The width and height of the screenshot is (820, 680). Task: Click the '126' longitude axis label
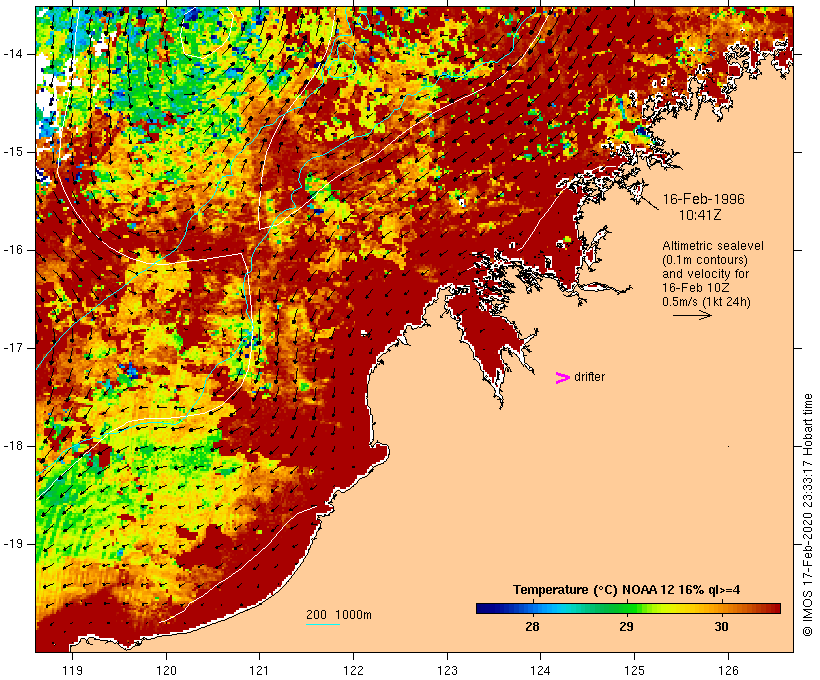(728, 670)
